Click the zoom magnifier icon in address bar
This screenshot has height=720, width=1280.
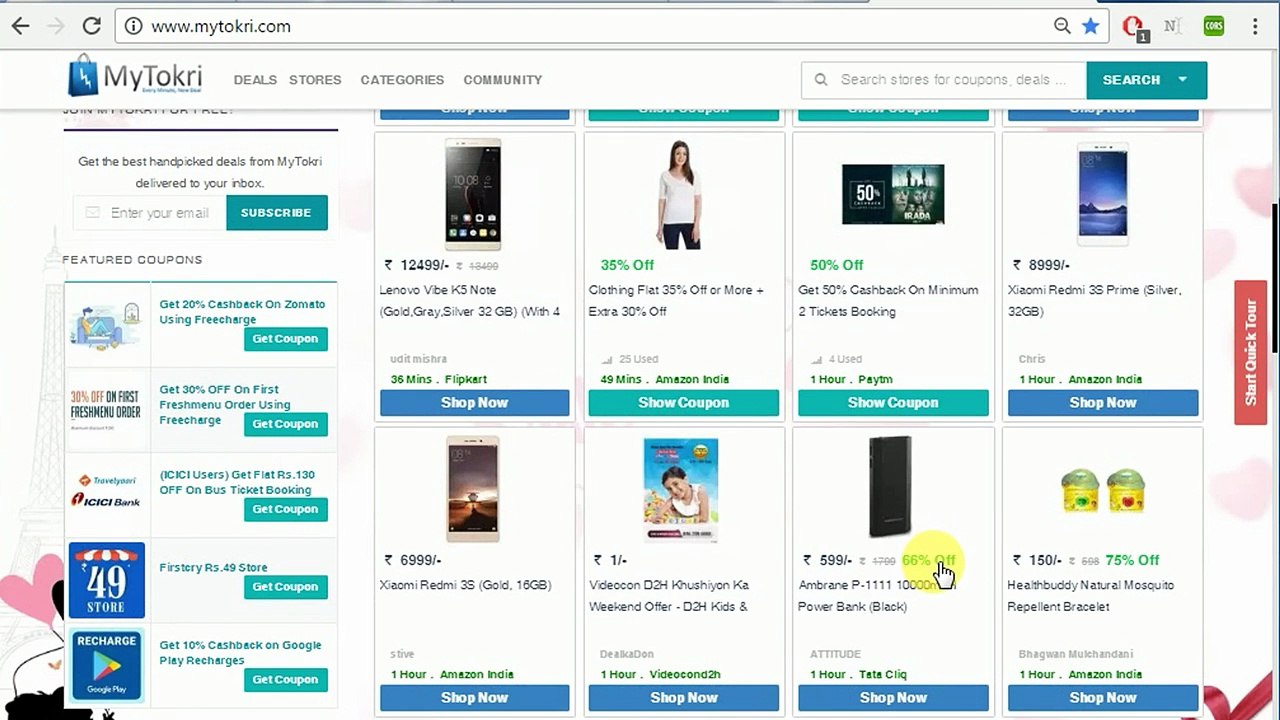tap(1062, 26)
